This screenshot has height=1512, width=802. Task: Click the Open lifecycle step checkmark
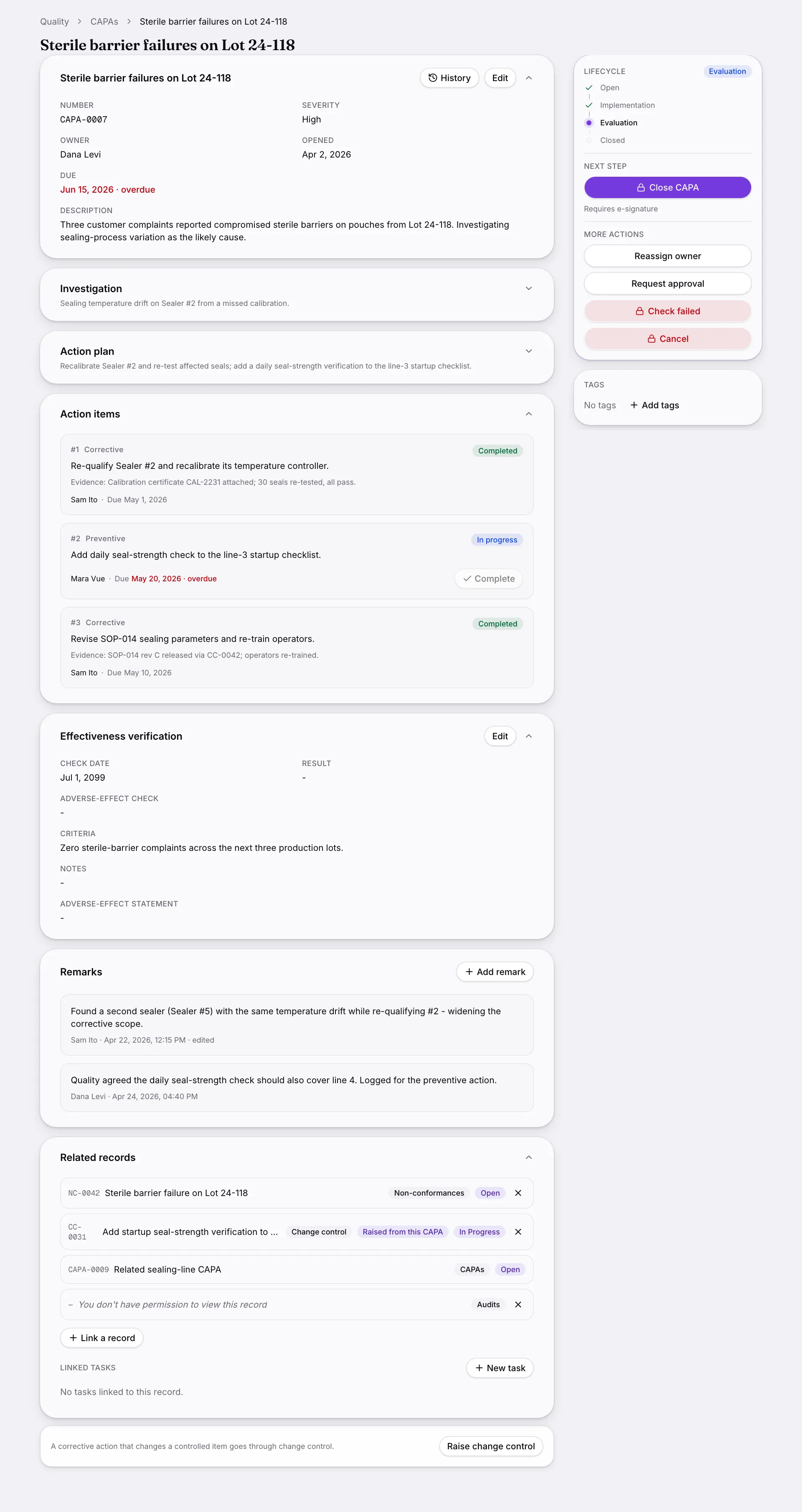(x=589, y=87)
